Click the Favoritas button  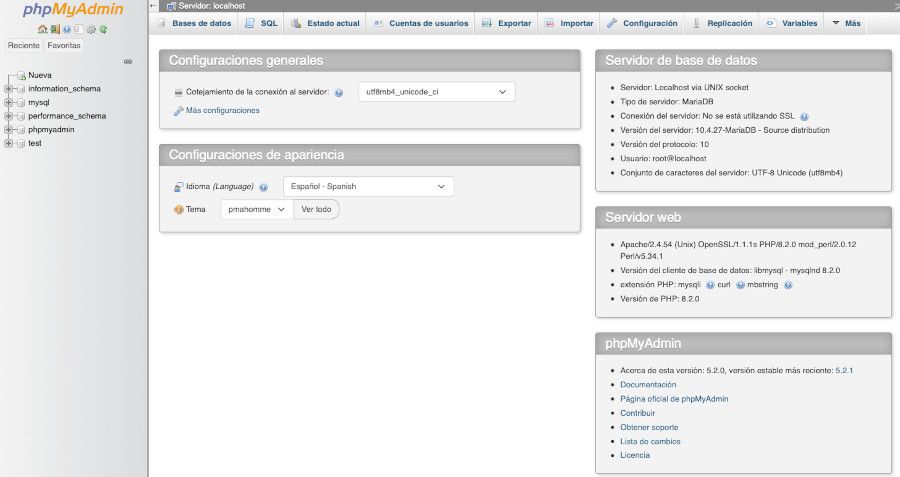click(x=64, y=45)
